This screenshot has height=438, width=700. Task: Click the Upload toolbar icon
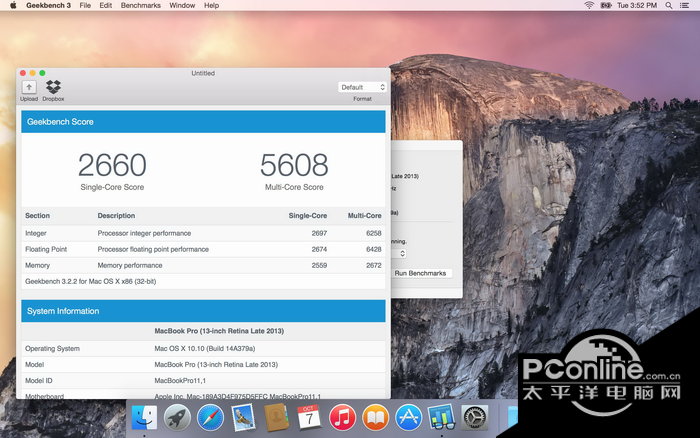(x=29, y=87)
